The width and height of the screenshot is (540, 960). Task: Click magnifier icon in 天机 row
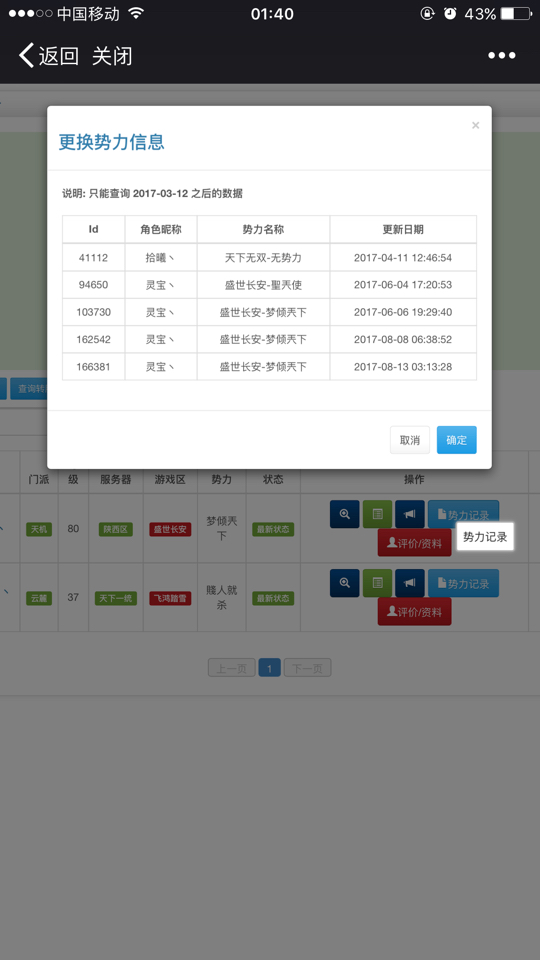[345, 514]
